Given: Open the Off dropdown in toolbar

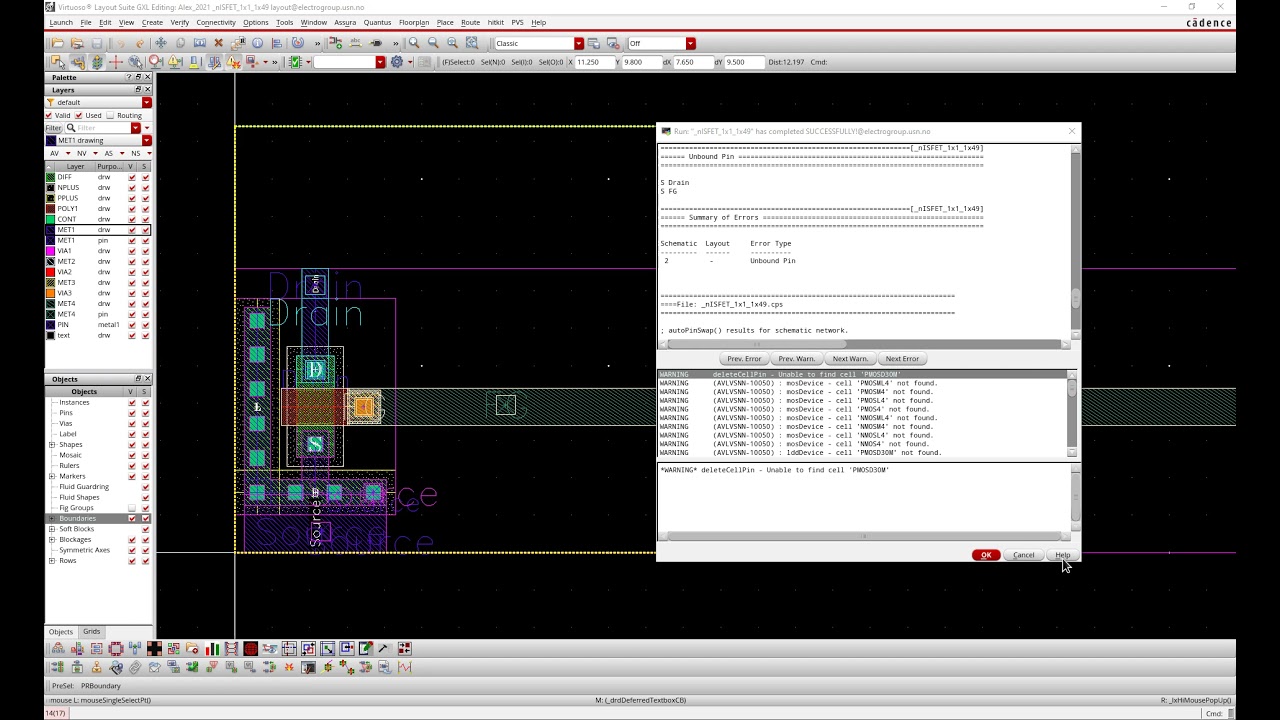Looking at the screenshot, I should 690,43.
